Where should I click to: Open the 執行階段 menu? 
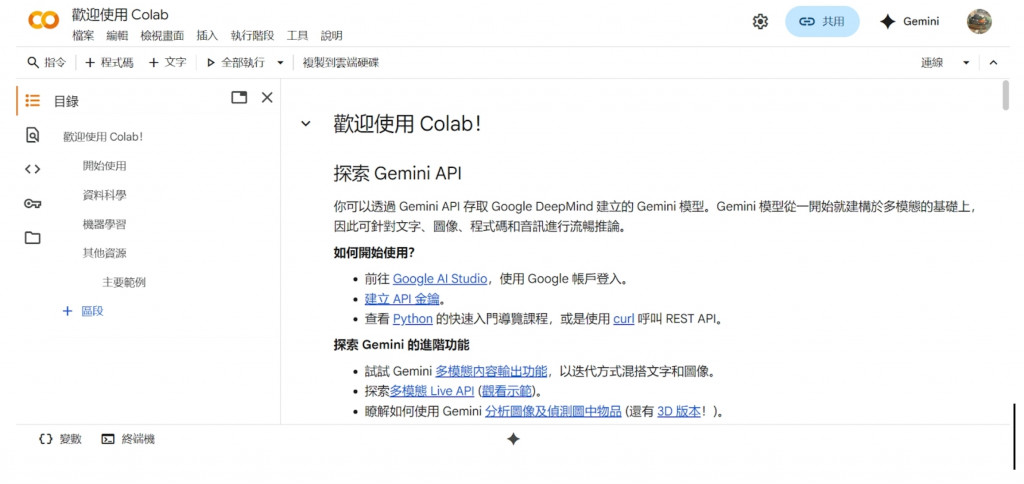point(252,36)
